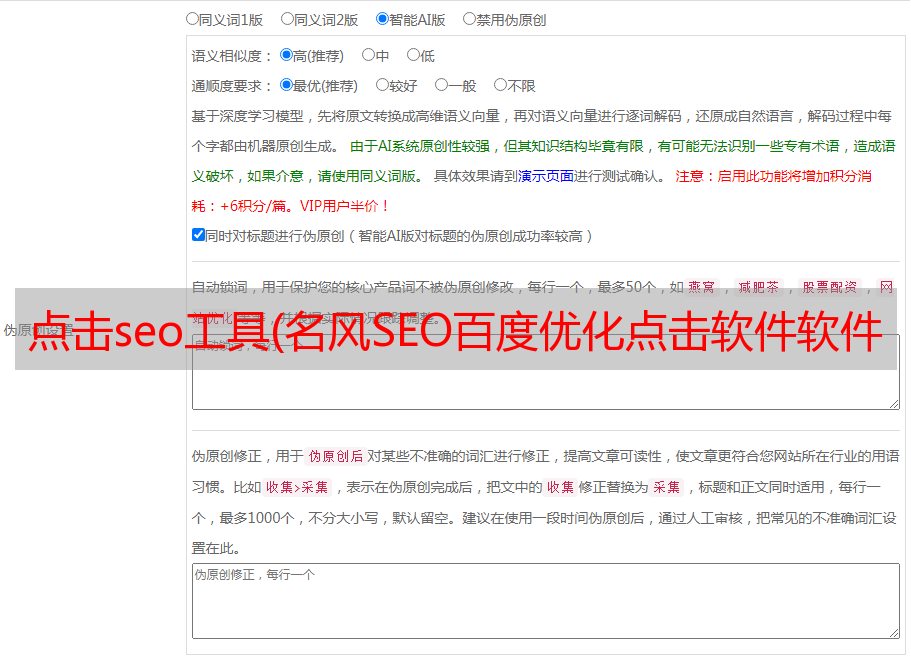Click the 通顺度要求： label
The height and width of the screenshot is (658, 911).
pyautogui.click(x=232, y=87)
